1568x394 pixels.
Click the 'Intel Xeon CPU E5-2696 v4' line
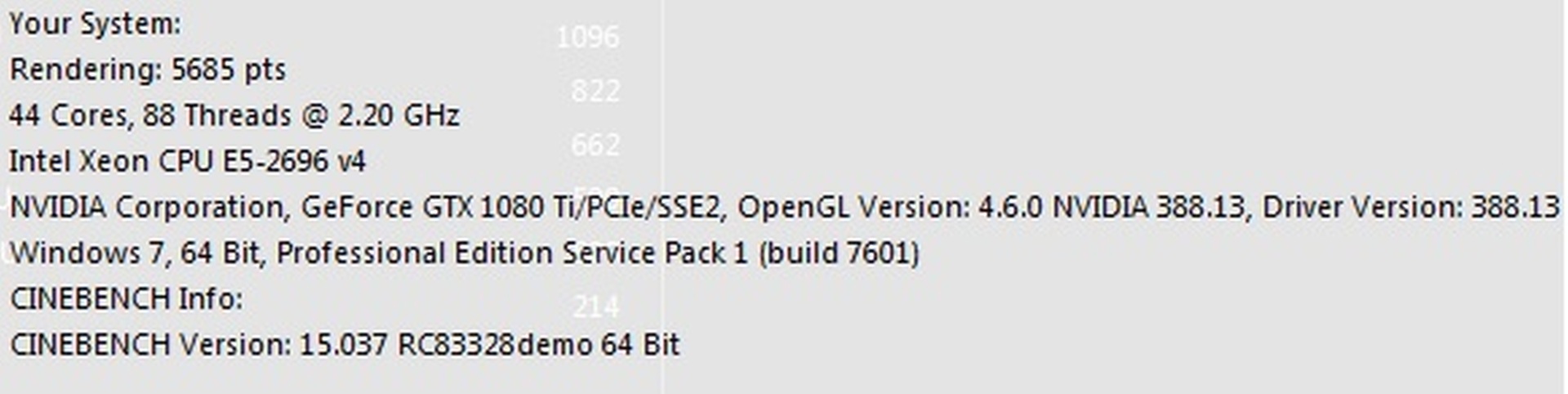187,162
